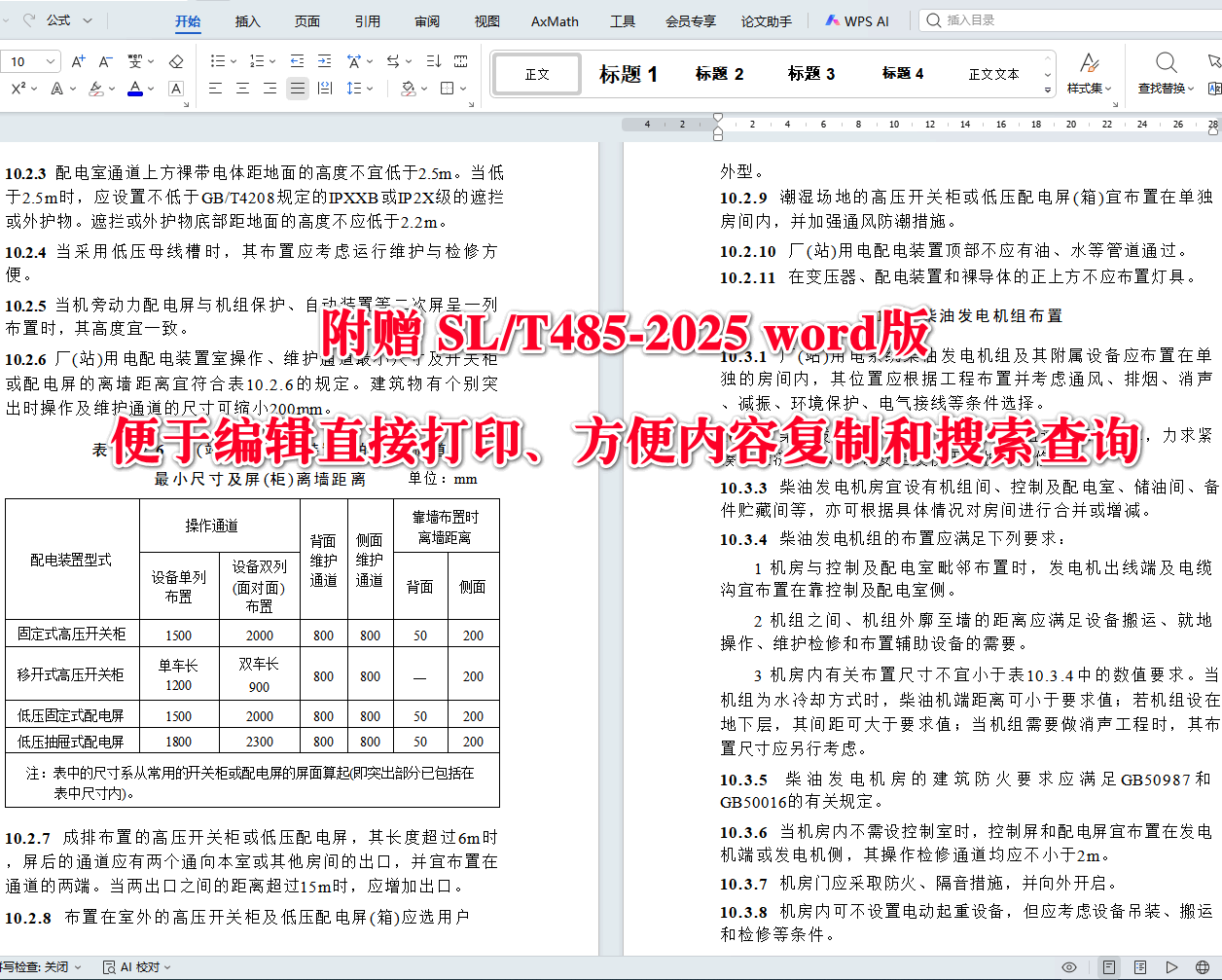
Task: Open the 论文助手 tab
Action: (x=767, y=20)
